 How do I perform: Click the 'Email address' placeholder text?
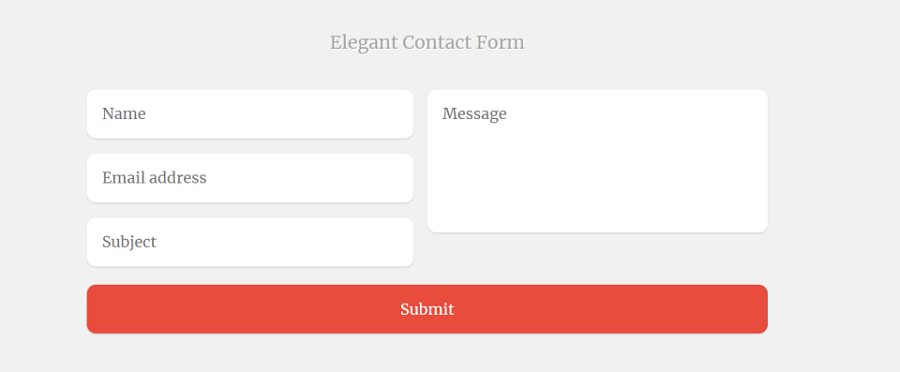point(154,178)
